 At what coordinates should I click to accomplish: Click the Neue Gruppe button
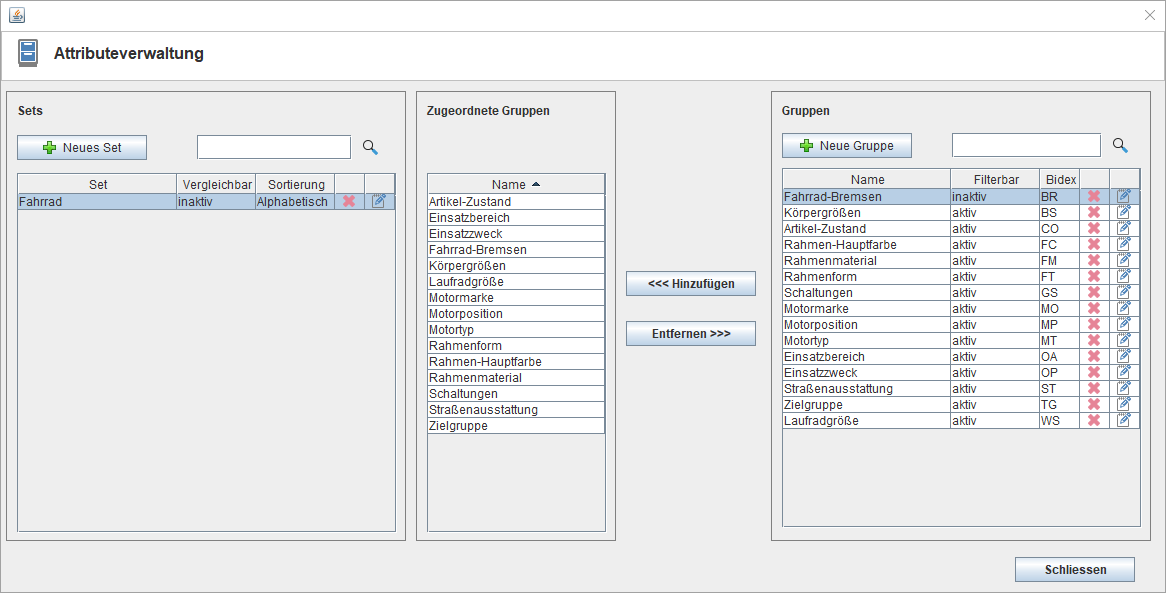point(846,145)
